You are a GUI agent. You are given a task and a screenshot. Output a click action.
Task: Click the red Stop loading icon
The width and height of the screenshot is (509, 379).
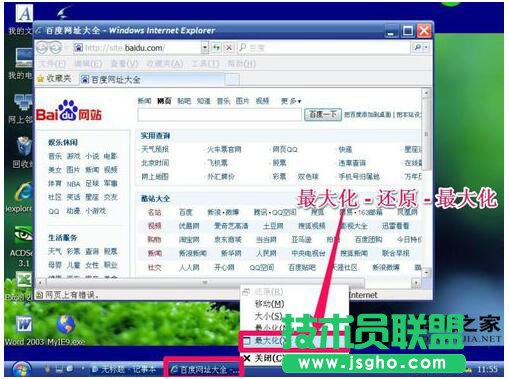click(229, 48)
